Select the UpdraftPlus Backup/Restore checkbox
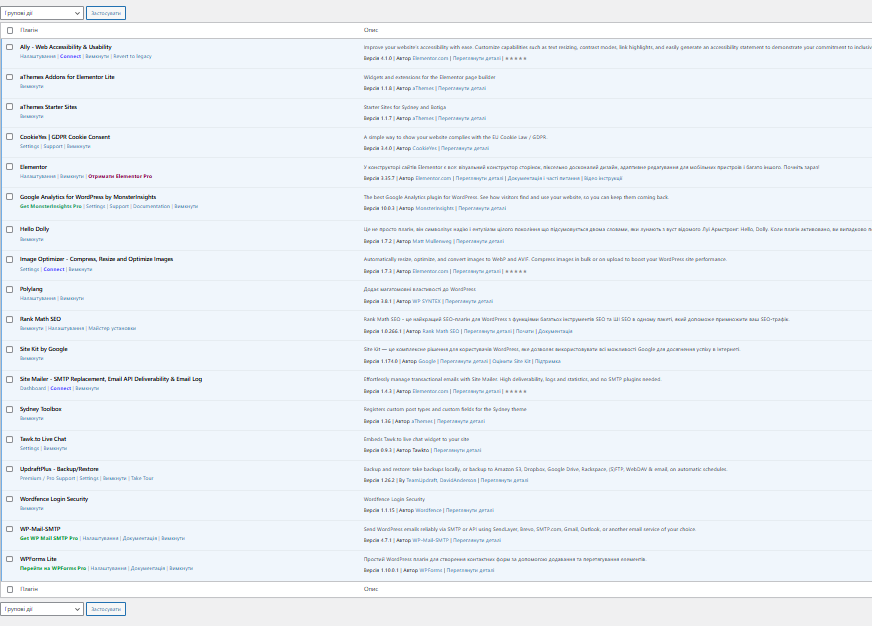 click(x=9, y=469)
